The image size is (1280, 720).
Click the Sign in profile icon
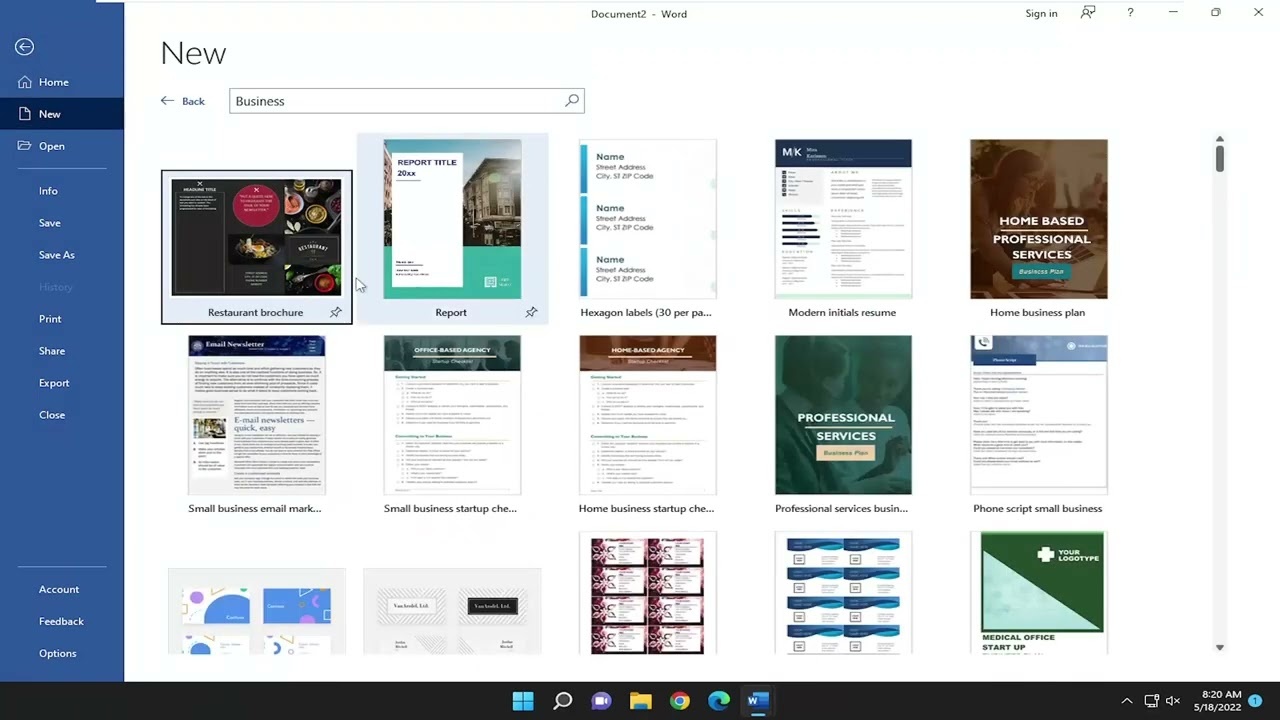click(x=1087, y=13)
